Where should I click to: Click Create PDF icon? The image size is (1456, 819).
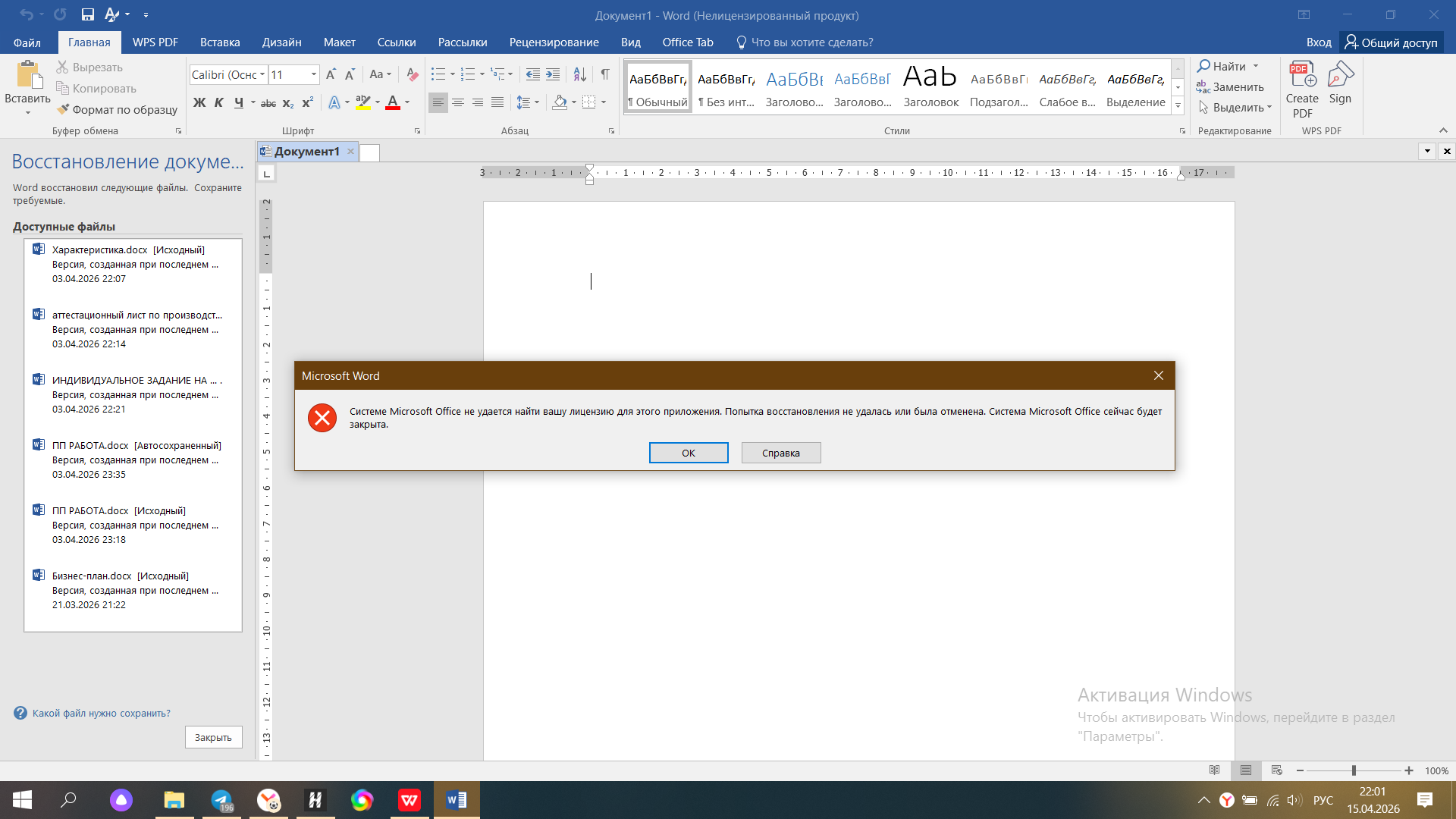coord(1302,89)
